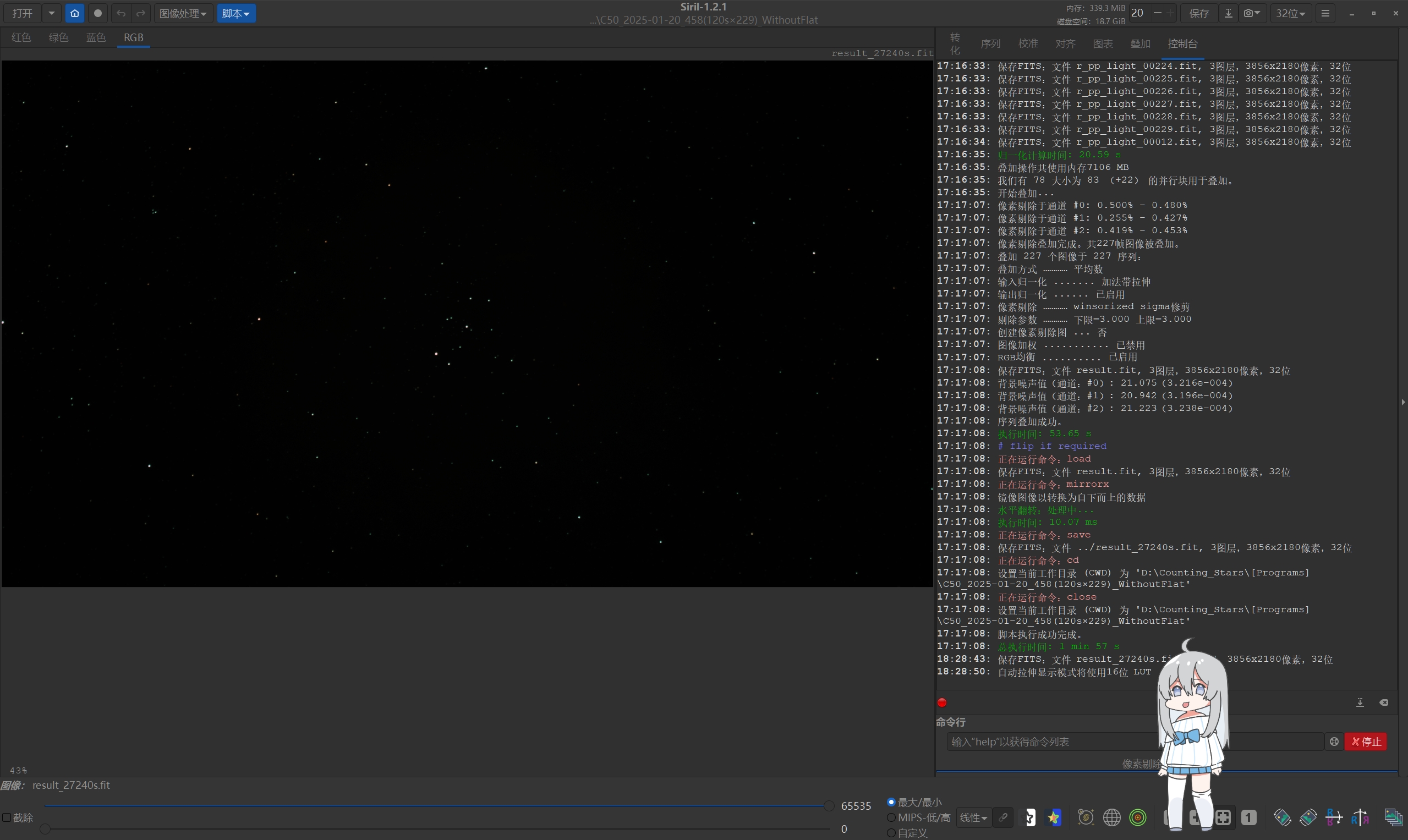The image size is (1408, 840).
Task: Open the 32位 bit depth dropdown
Action: 1291,14
